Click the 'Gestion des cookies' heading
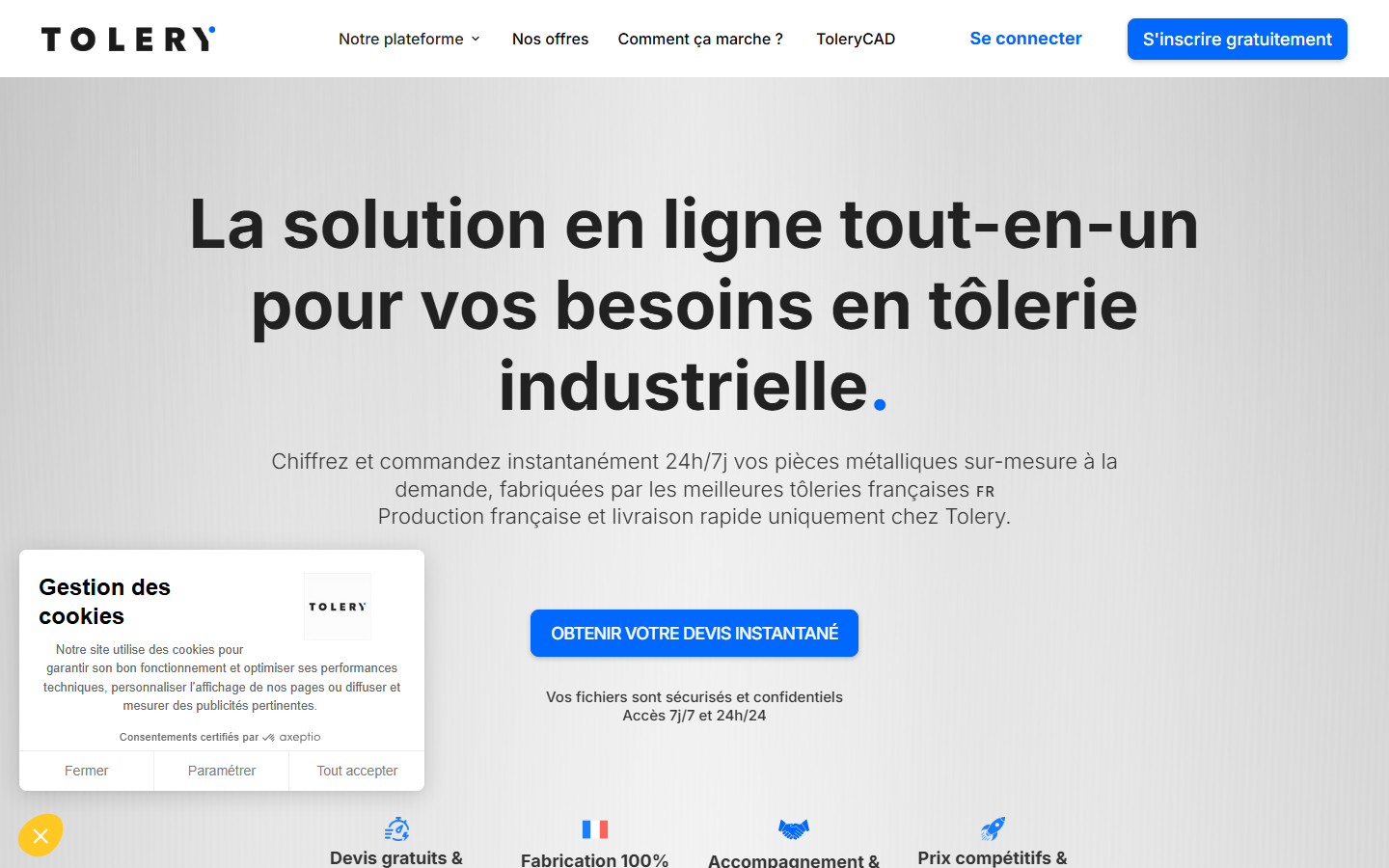This screenshot has height=868, width=1389. coord(104,602)
